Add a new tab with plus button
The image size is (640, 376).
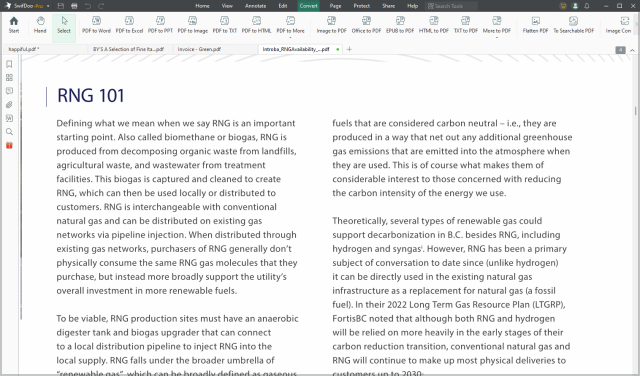[349, 49]
